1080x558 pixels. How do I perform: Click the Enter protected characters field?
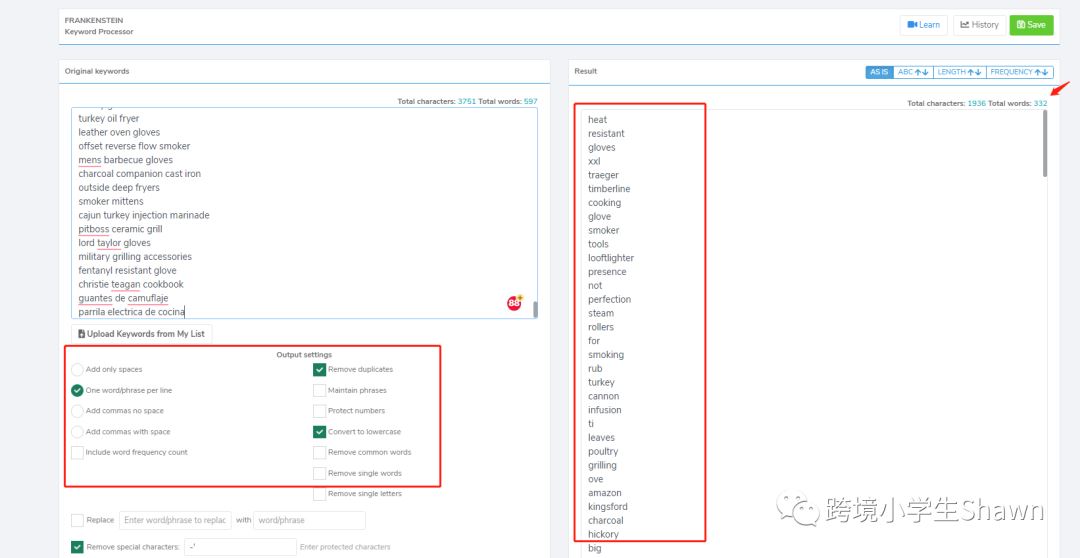point(344,548)
